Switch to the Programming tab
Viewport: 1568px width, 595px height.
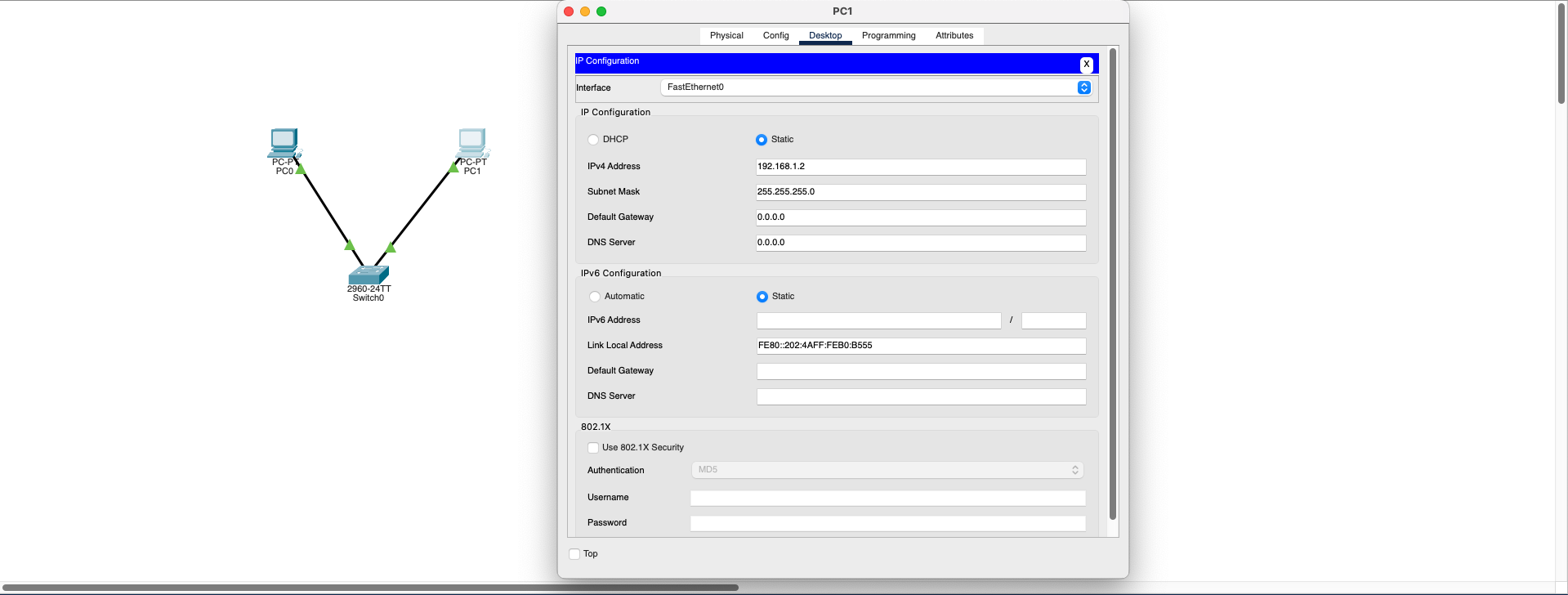888,36
